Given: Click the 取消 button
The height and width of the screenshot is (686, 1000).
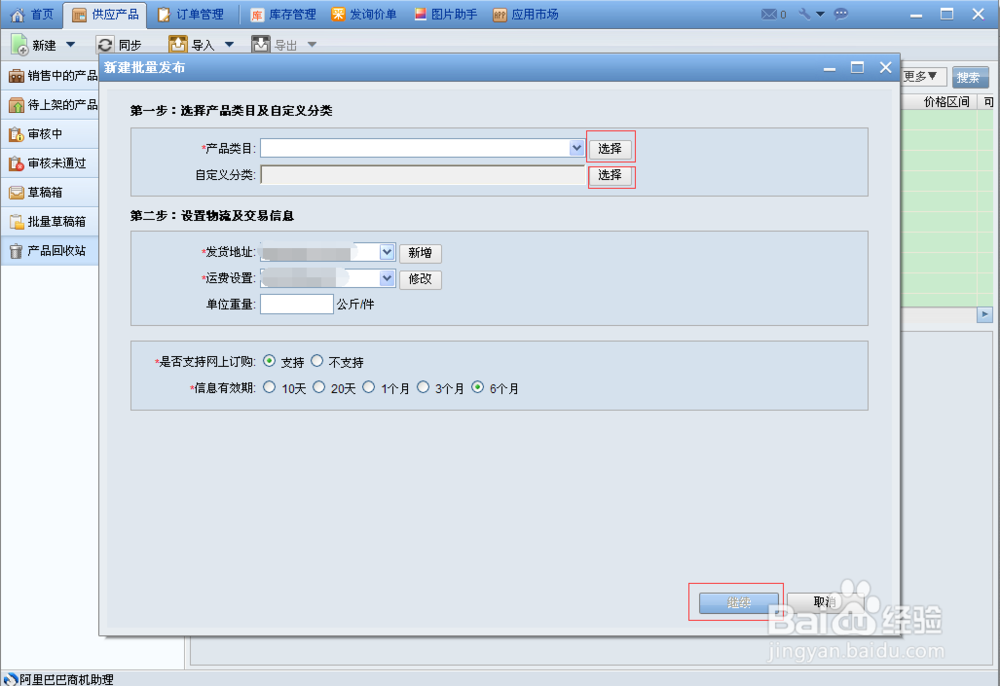Looking at the screenshot, I should (825, 602).
